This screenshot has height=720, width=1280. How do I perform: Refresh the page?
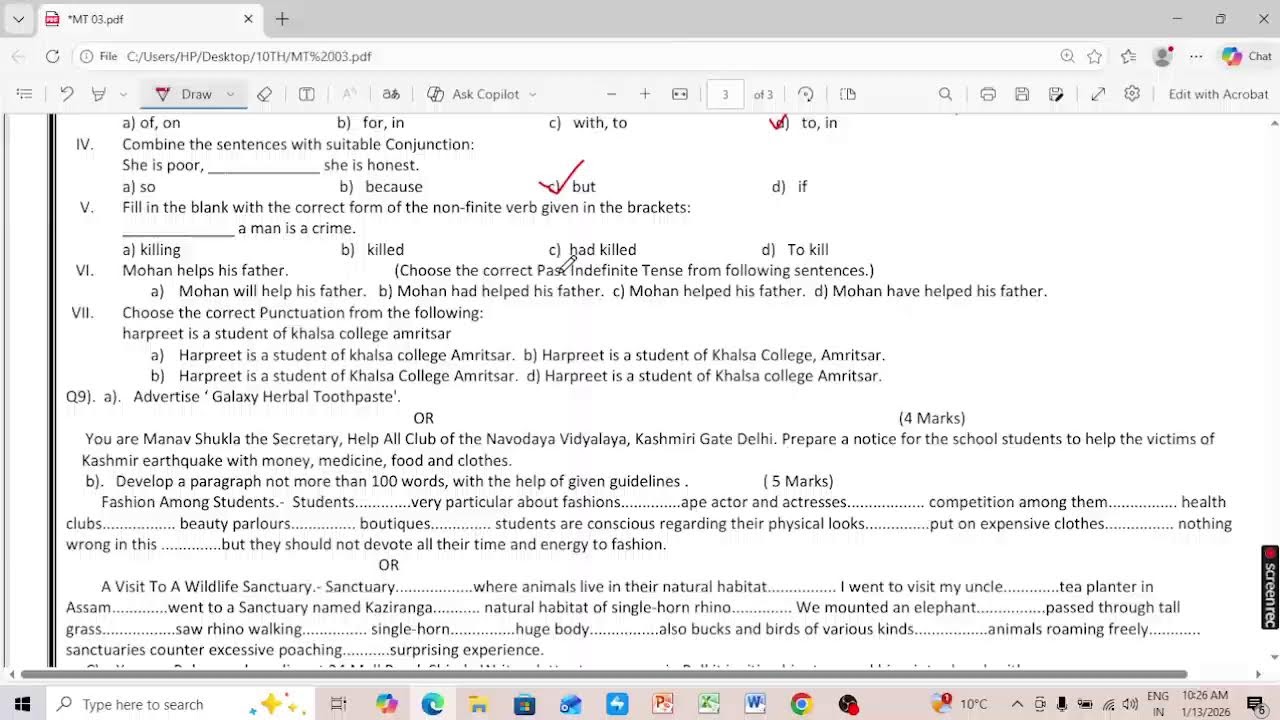(52, 56)
